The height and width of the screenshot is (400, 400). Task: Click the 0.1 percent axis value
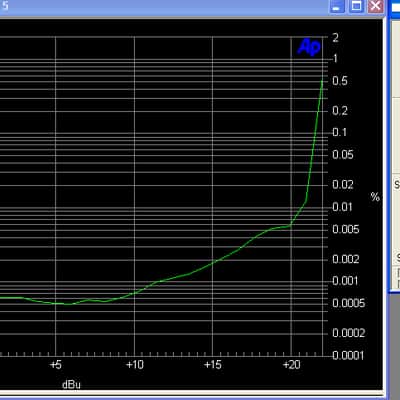[340, 132]
